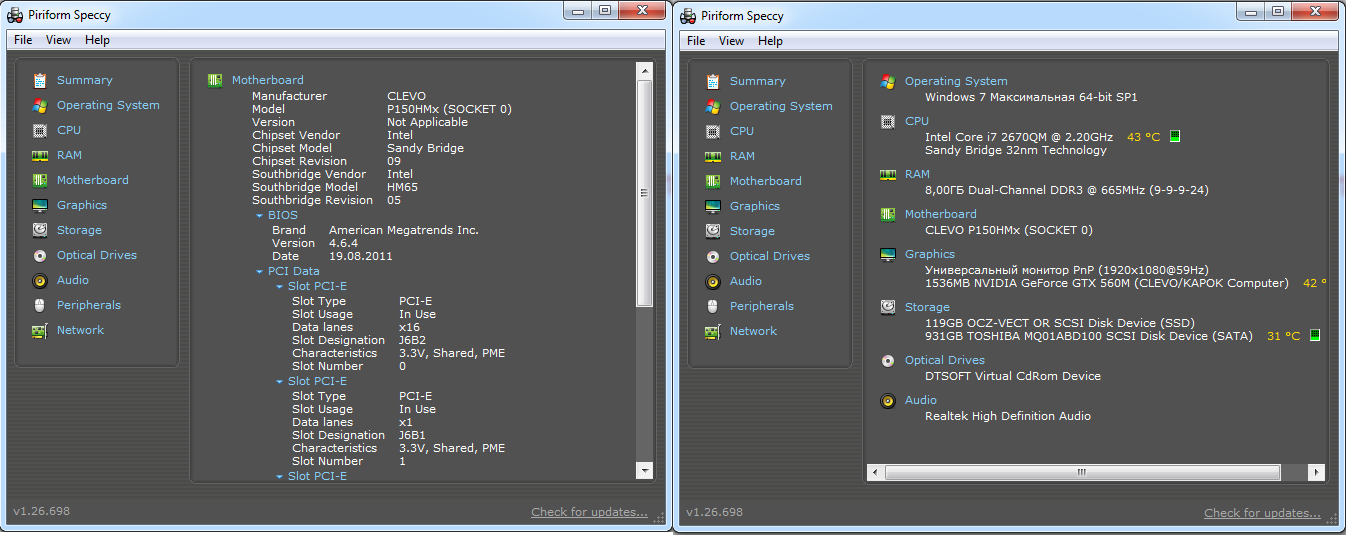1346x537 pixels.
Task: Collapse the PCI Data section
Action: coord(259,271)
